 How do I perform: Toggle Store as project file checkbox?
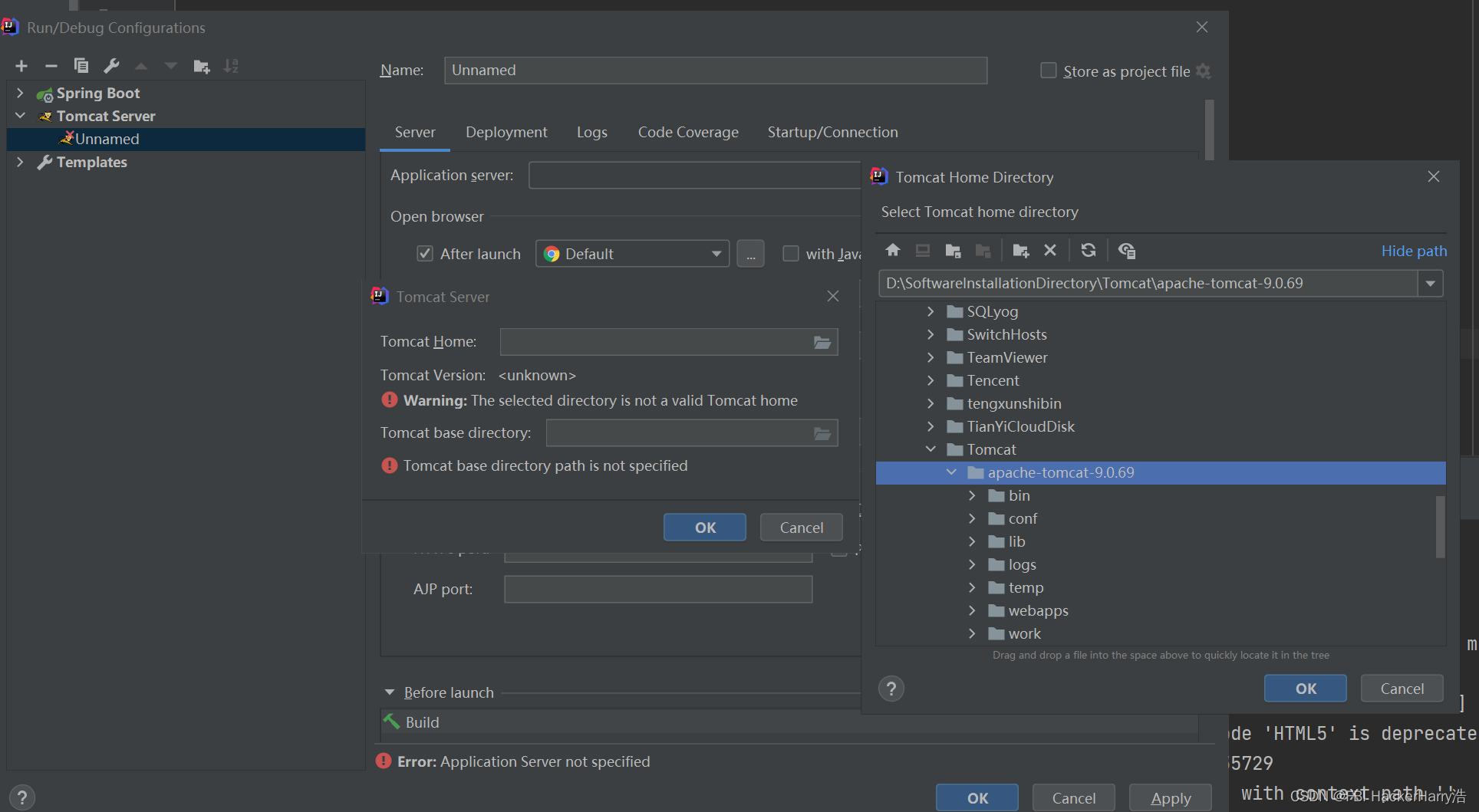1048,71
